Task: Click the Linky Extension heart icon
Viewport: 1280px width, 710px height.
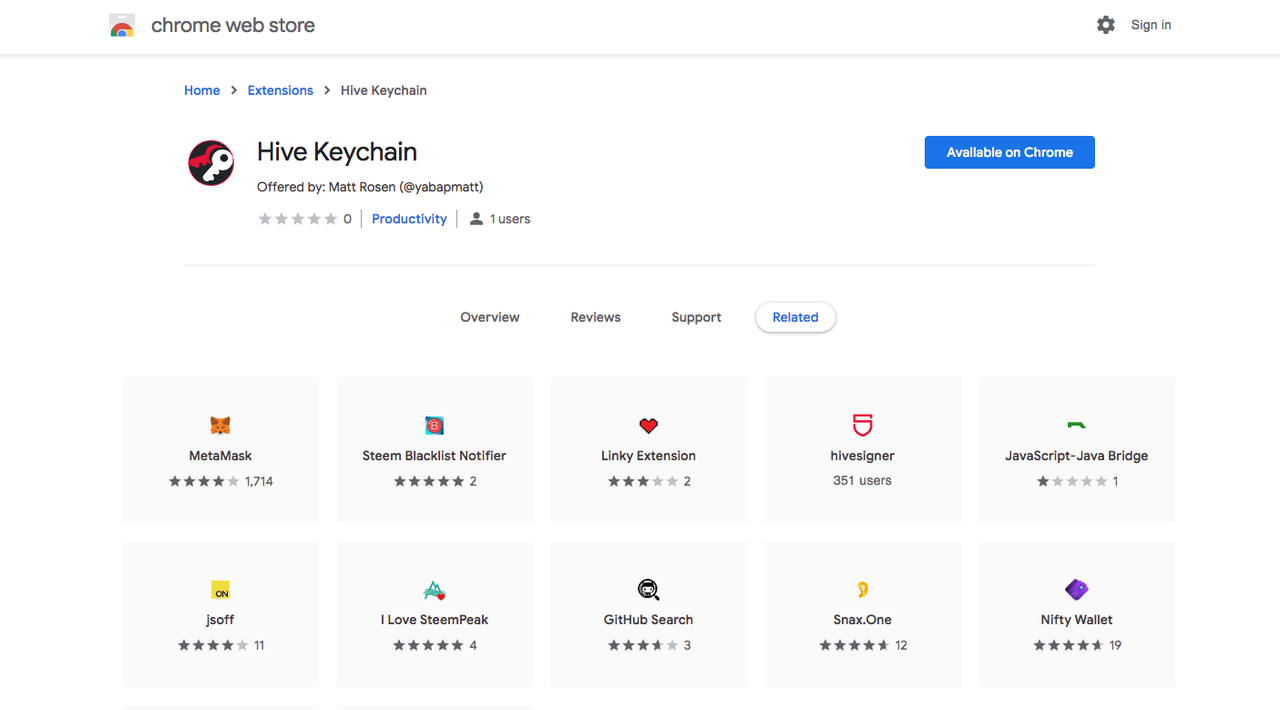Action: coord(648,426)
